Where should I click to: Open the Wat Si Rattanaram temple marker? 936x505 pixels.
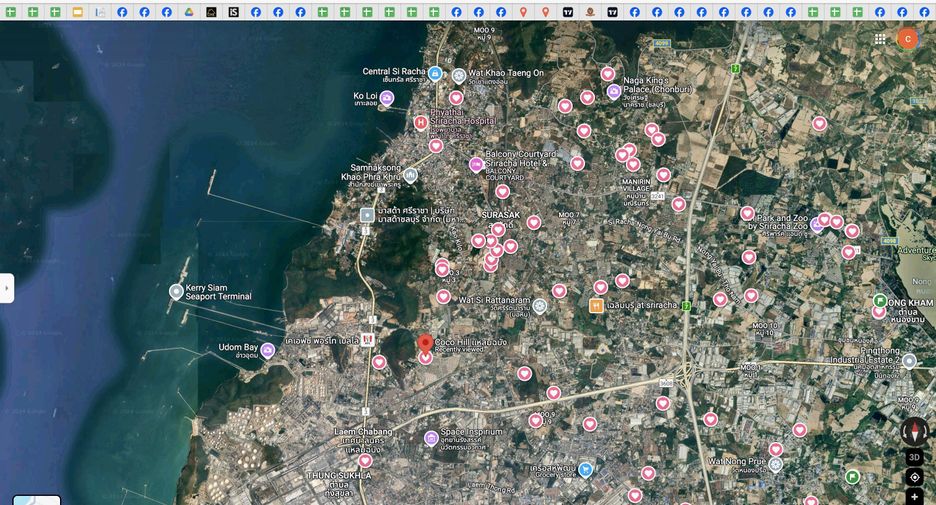pos(540,306)
